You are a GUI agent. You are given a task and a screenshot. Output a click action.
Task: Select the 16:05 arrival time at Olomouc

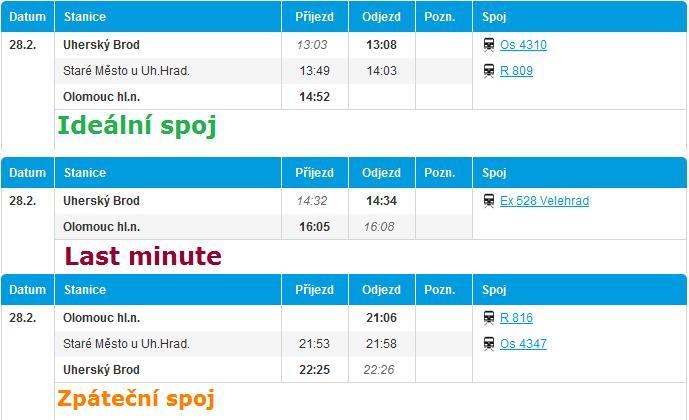[315, 227]
